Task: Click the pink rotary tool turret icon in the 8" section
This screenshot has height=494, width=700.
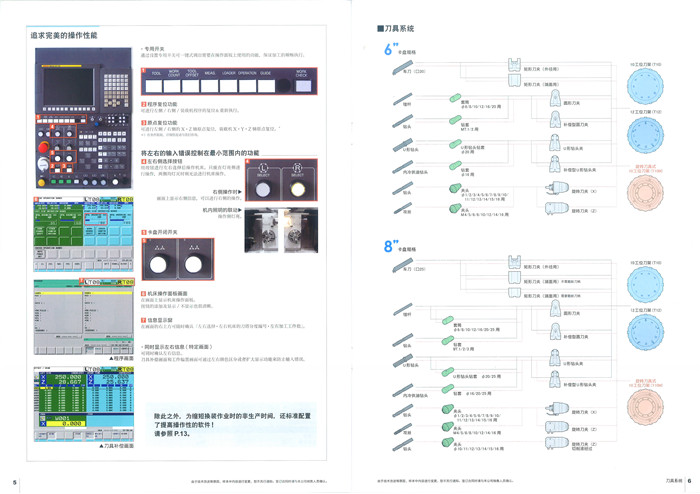Action: pos(645,407)
